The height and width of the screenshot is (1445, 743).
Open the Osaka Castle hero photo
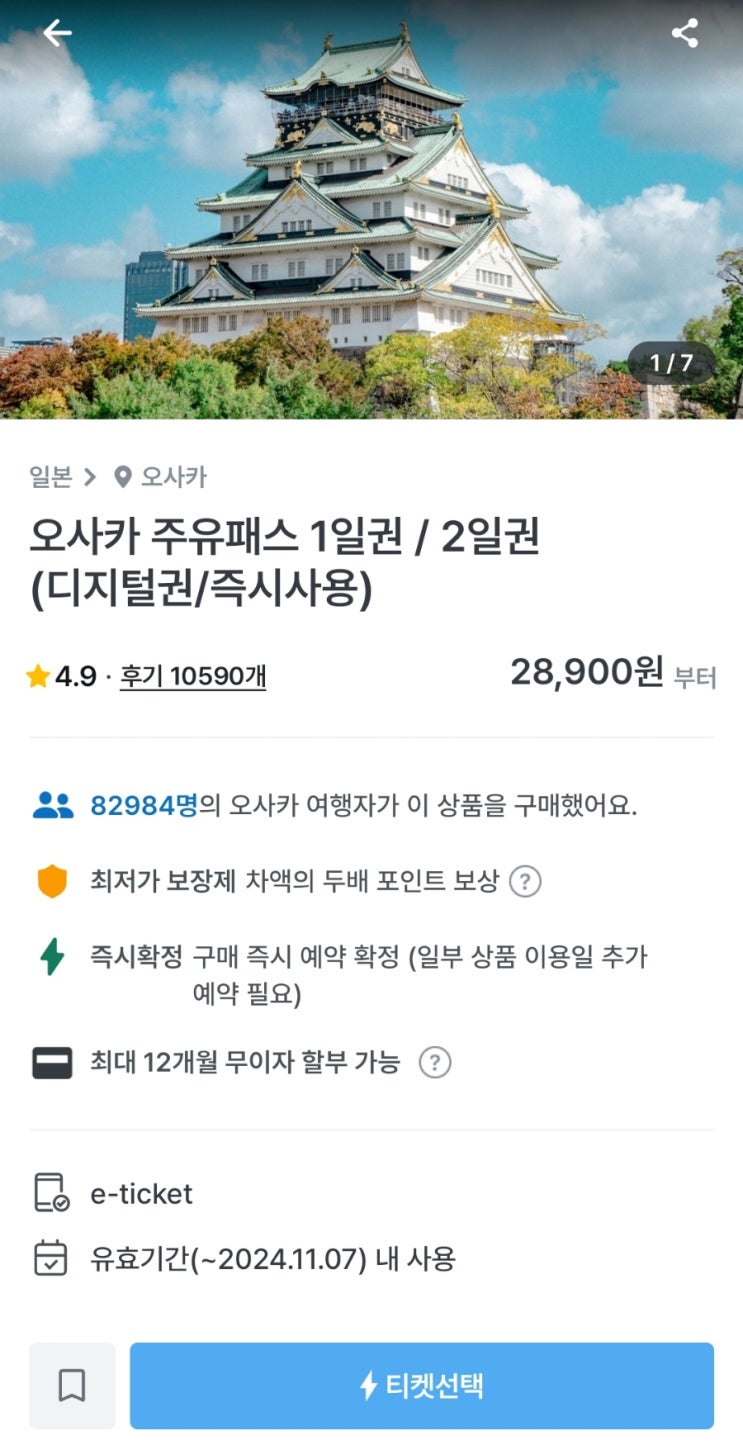[370, 200]
